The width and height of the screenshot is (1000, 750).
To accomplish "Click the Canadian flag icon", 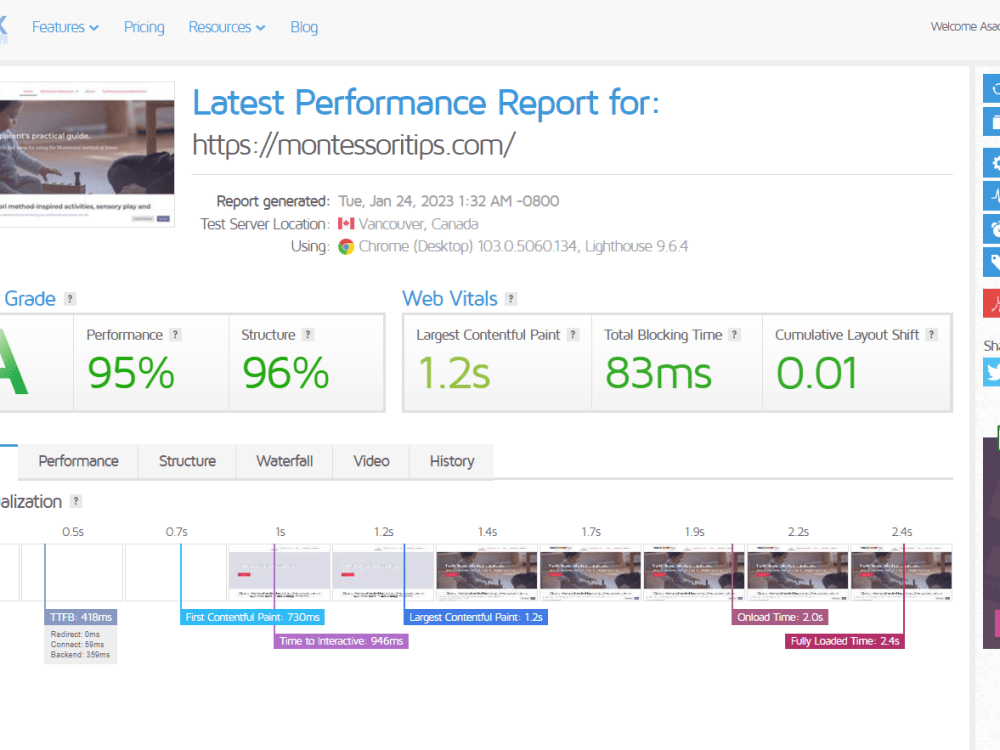I will [346, 224].
